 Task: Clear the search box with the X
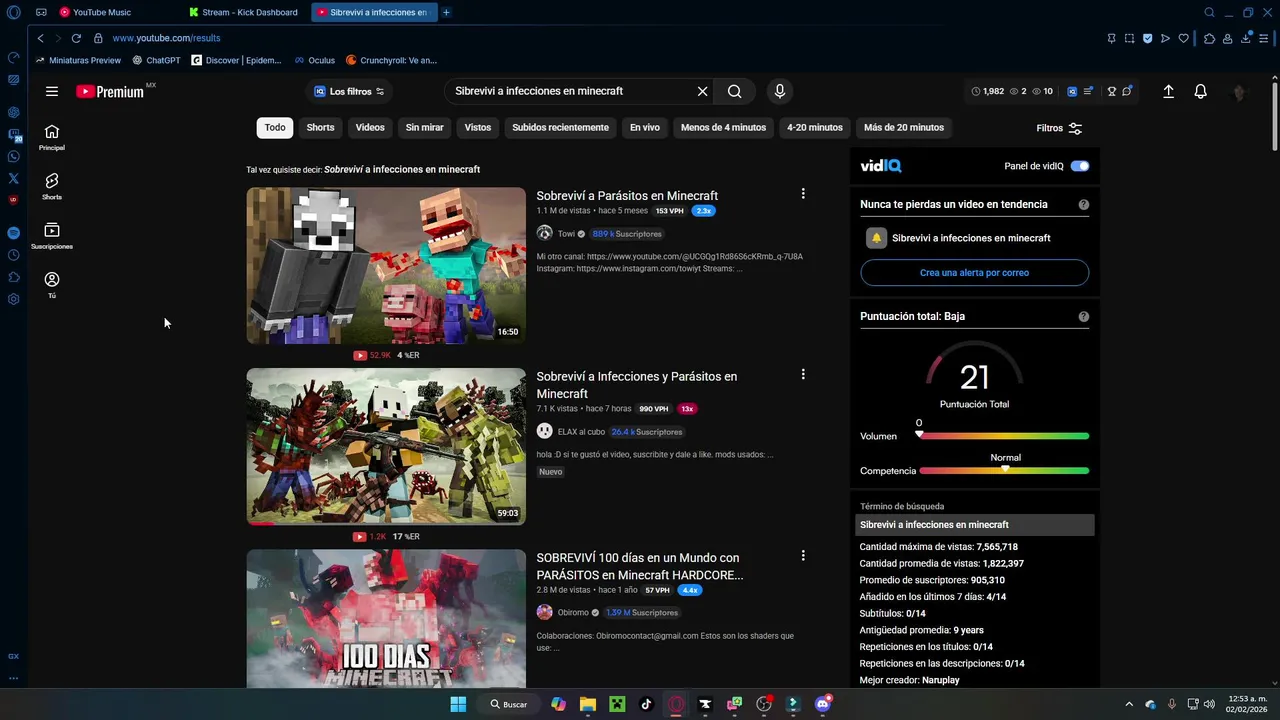702,91
